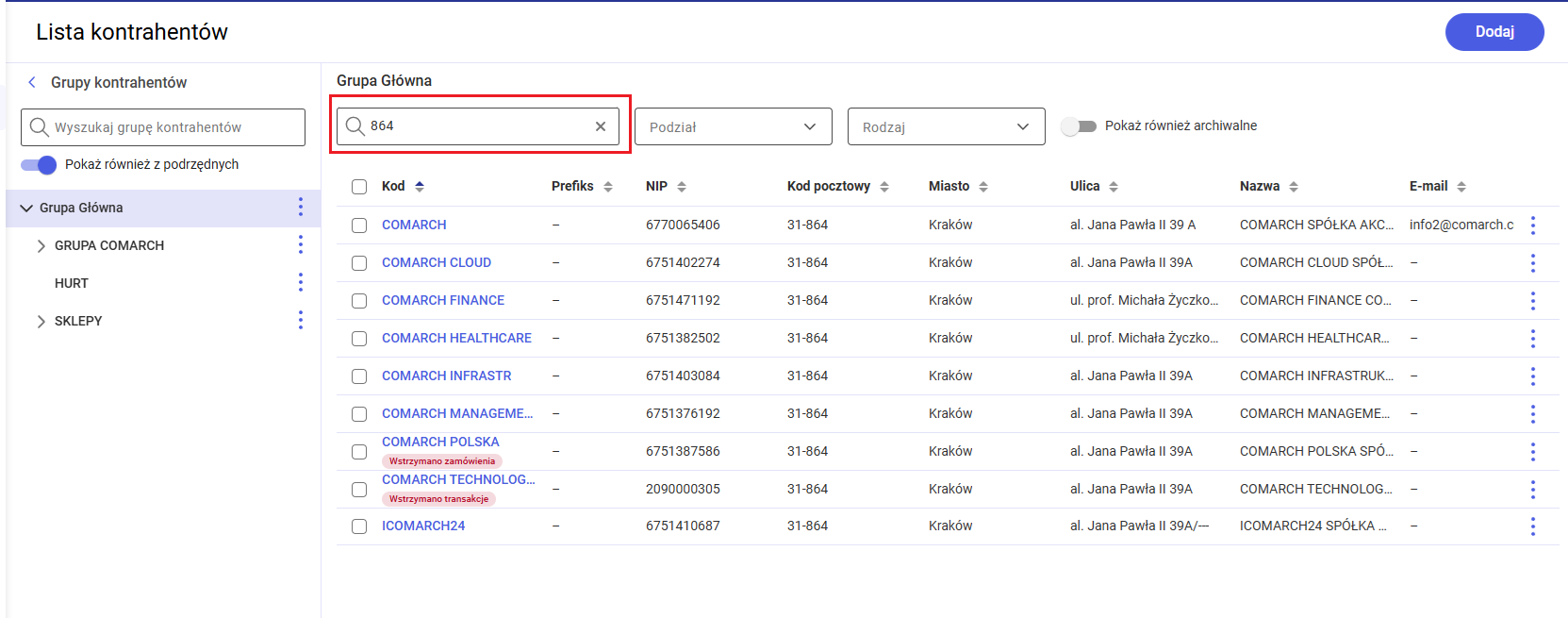This screenshot has width=1568, height=618.
Task: Disable Pokaż również z podrzędnych switch
Action: [39, 165]
